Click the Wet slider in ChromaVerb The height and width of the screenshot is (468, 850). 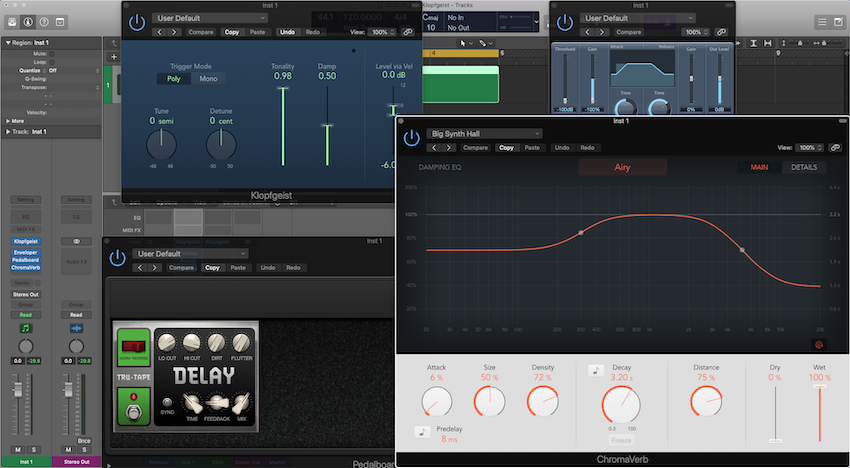click(x=820, y=414)
